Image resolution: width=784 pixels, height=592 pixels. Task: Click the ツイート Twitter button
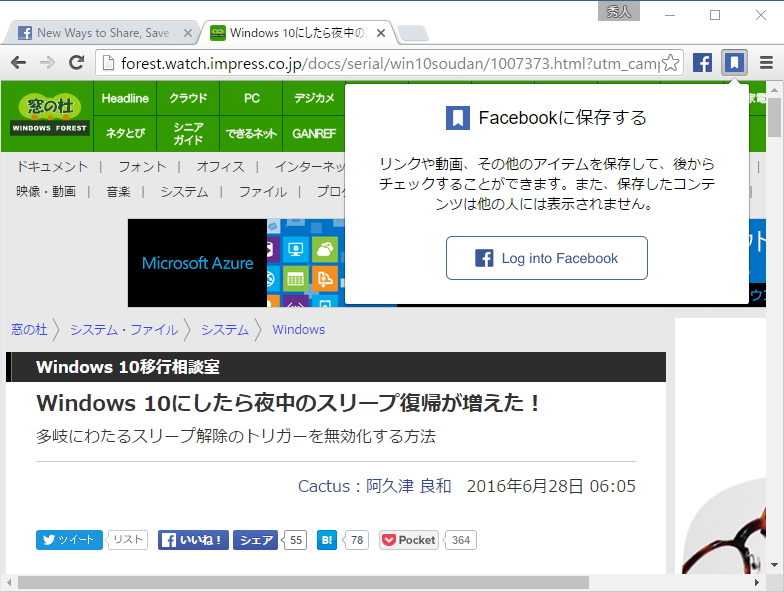pos(69,540)
